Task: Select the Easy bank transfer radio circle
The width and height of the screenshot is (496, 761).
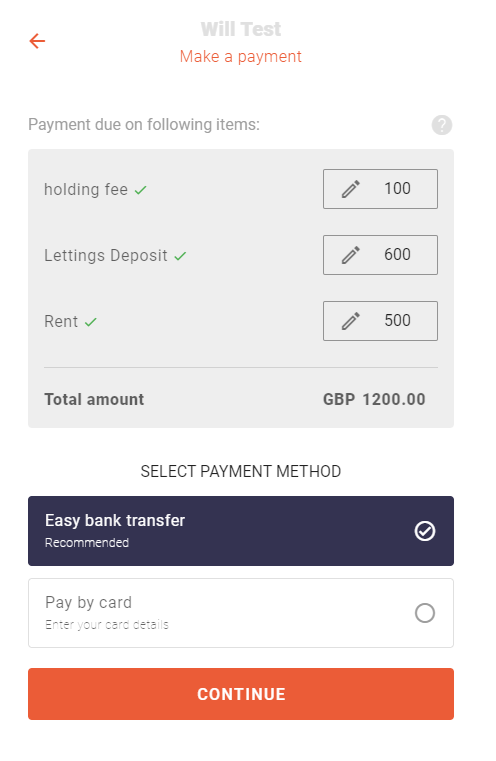Action: pyautogui.click(x=425, y=530)
